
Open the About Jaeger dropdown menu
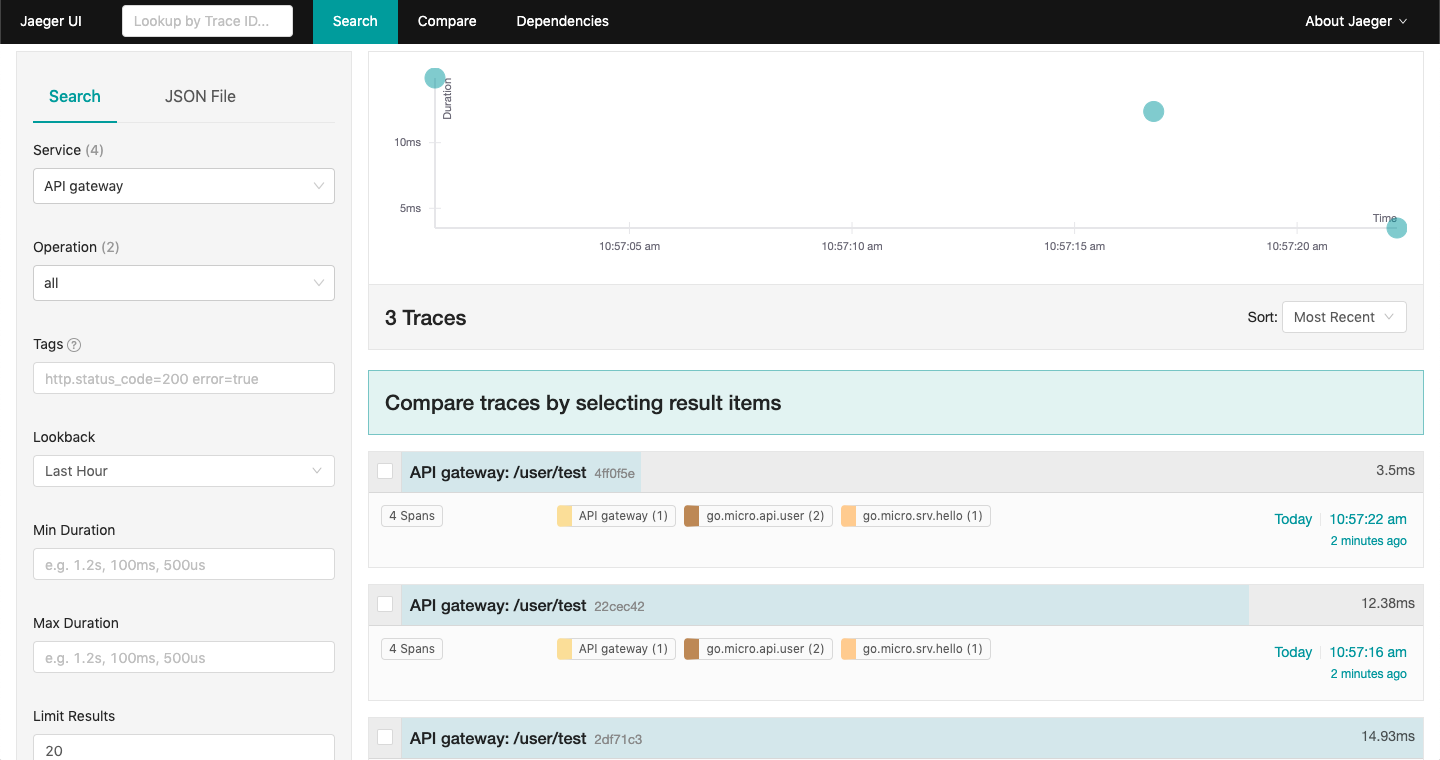pyautogui.click(x=1356, y=21)
